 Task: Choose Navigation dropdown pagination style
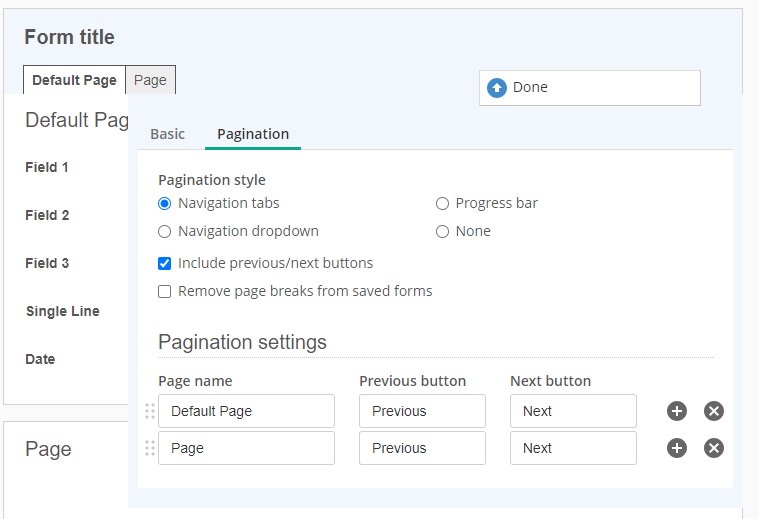pos(165,231)
